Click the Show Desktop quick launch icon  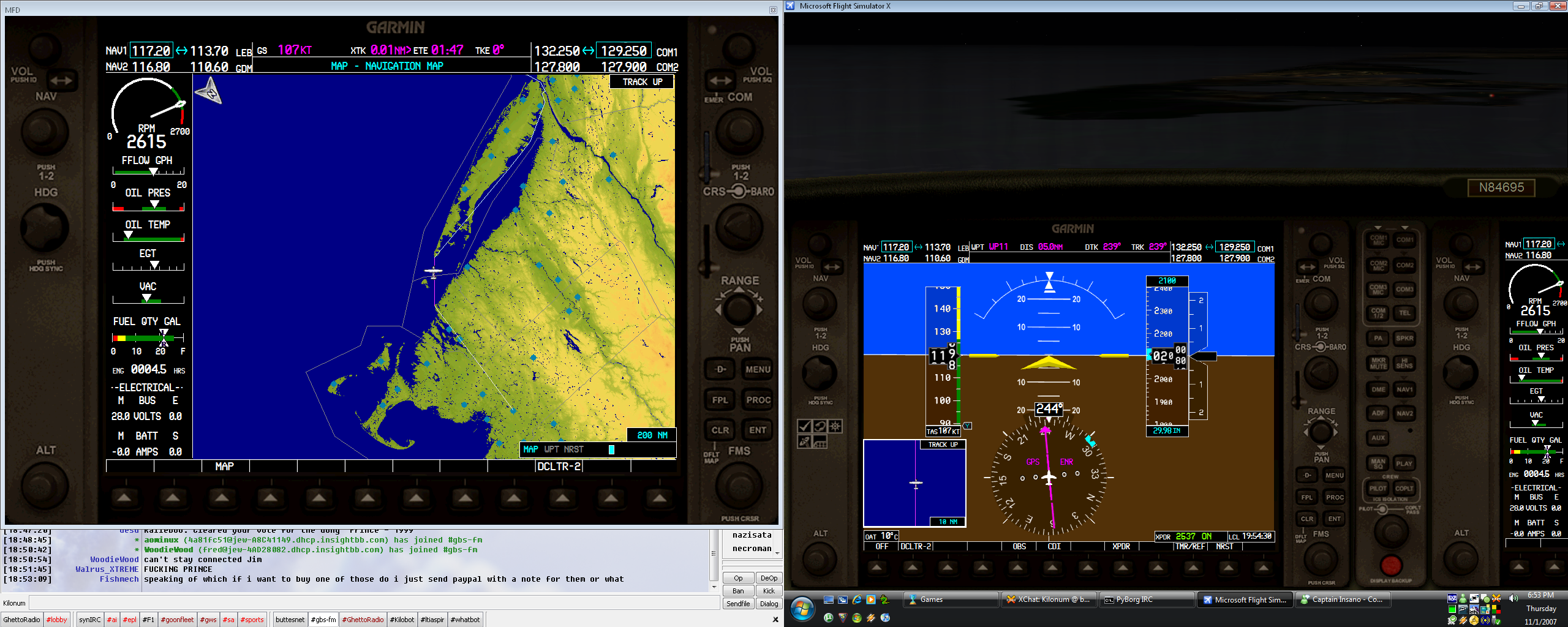[829, 600]
